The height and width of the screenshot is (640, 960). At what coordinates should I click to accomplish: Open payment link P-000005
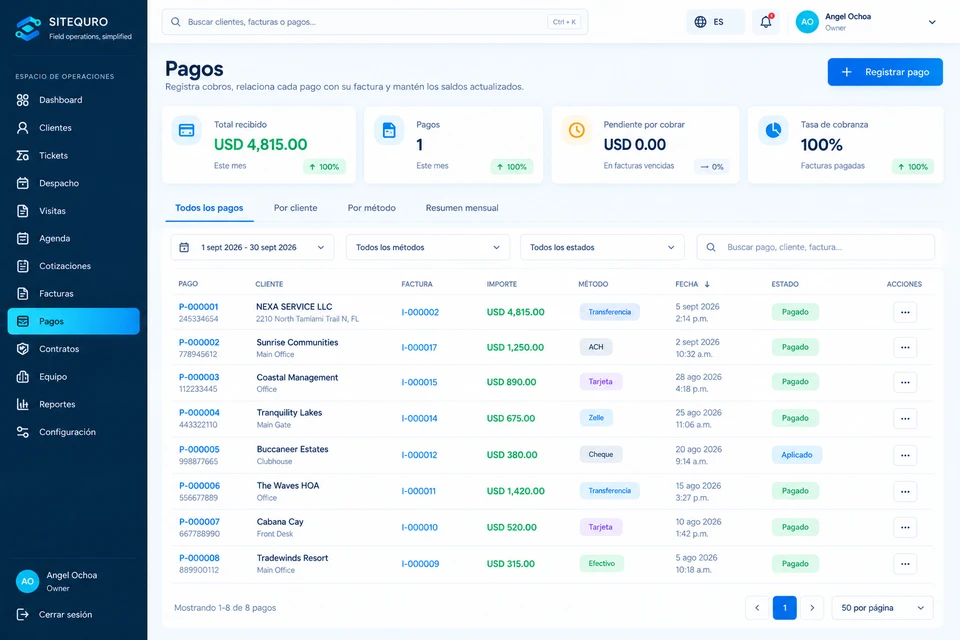click(x=199, y=450)
